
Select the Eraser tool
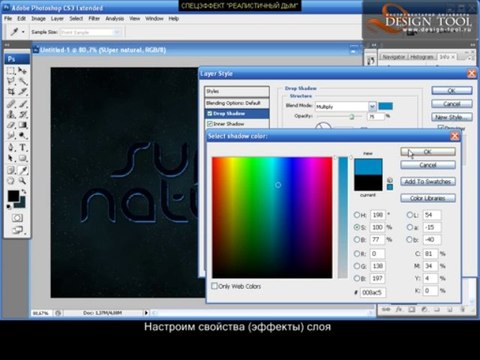[11, 125]
